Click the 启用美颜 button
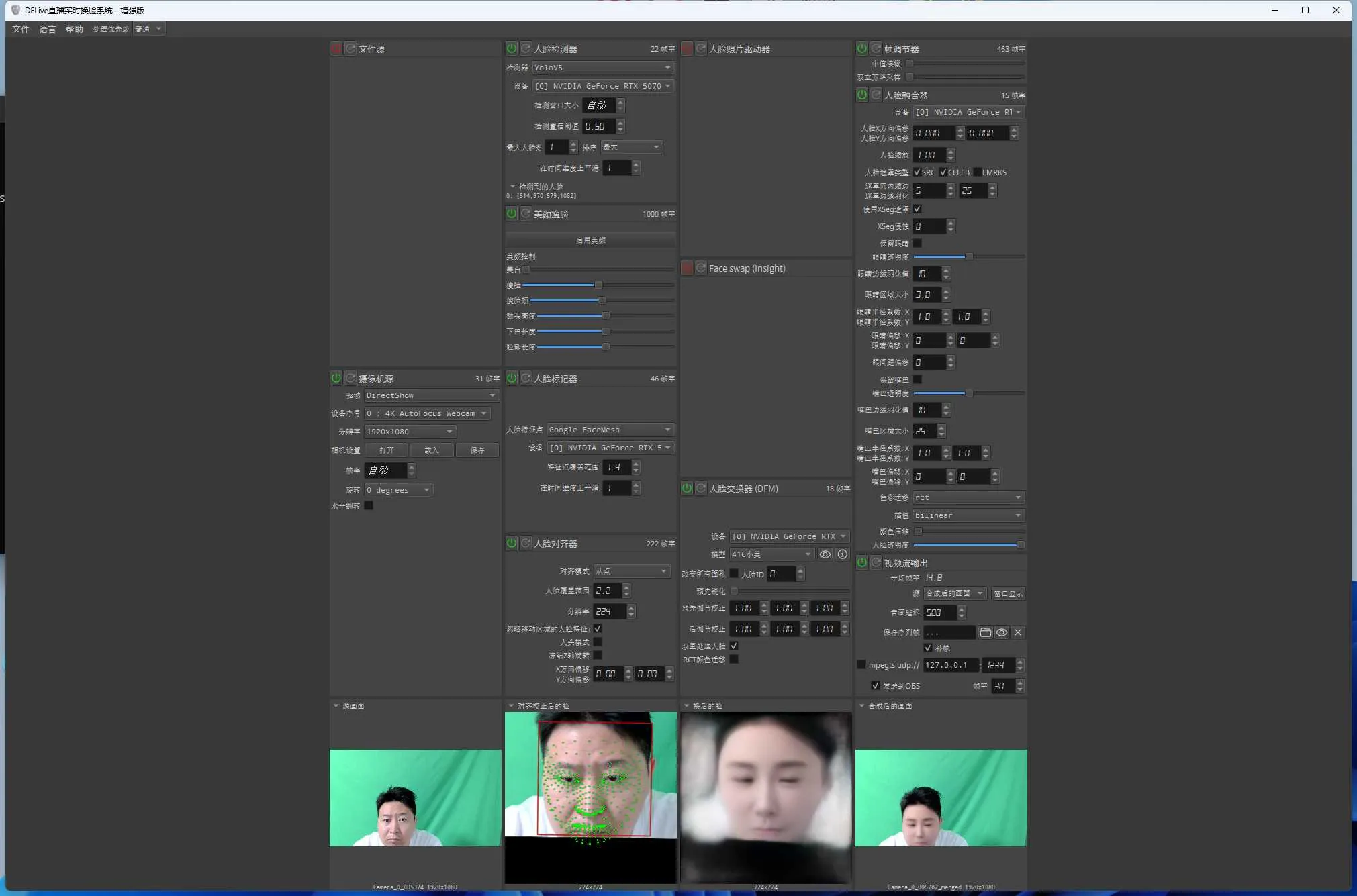 (590, 239)
